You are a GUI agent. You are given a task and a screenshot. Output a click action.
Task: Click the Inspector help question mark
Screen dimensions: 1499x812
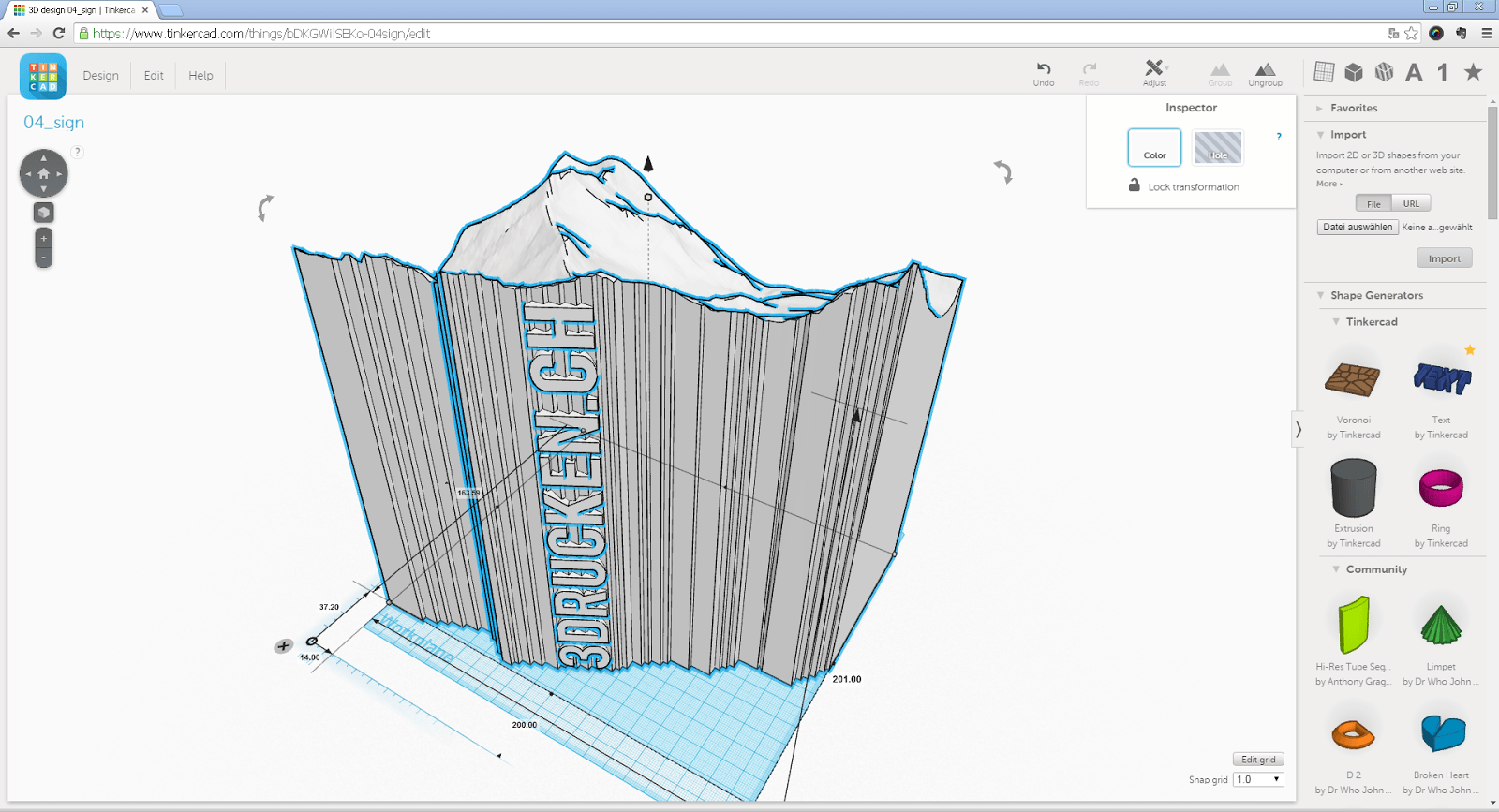click(x=1279, y=137)
